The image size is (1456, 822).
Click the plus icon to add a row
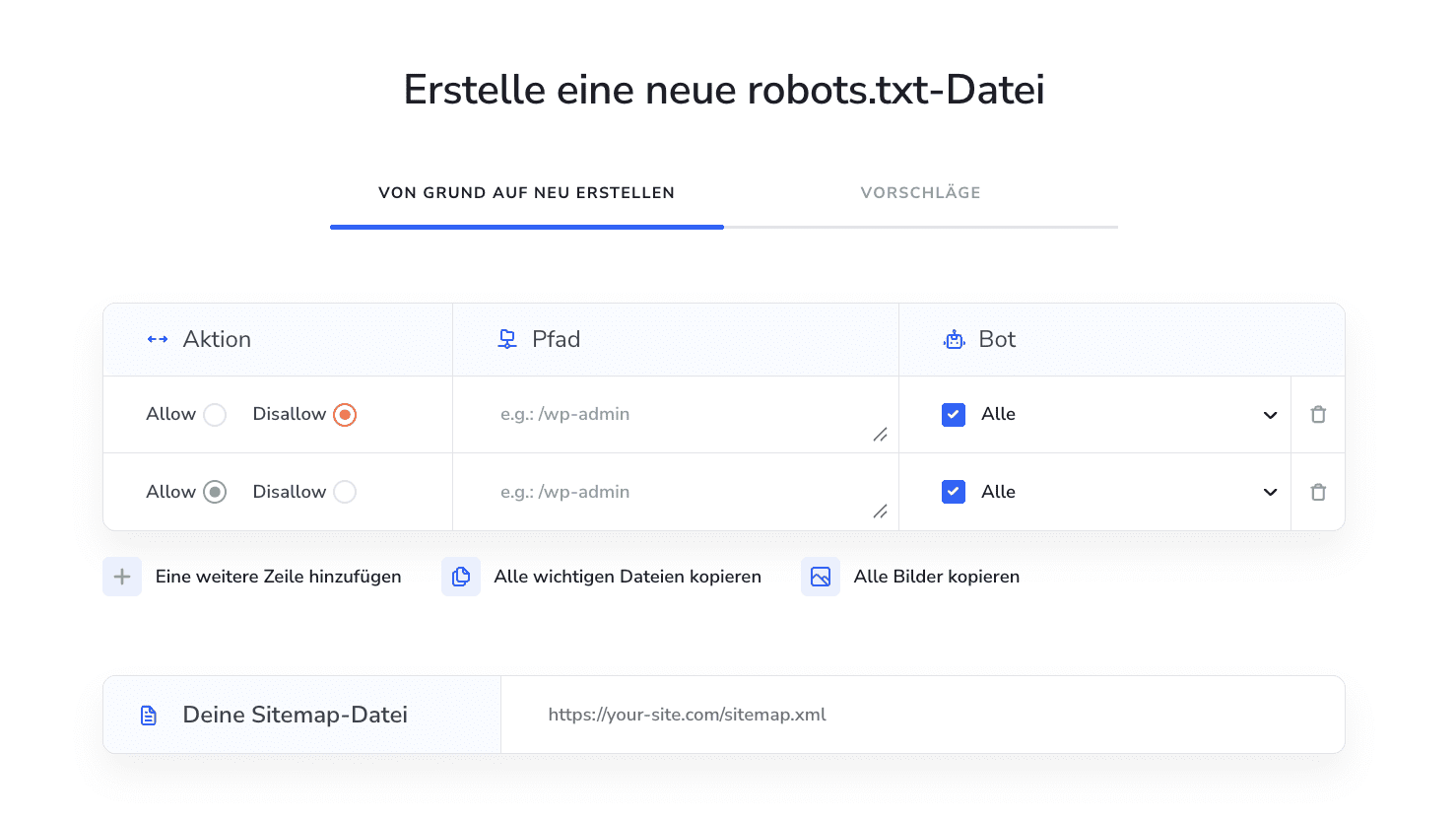(121, 576)
